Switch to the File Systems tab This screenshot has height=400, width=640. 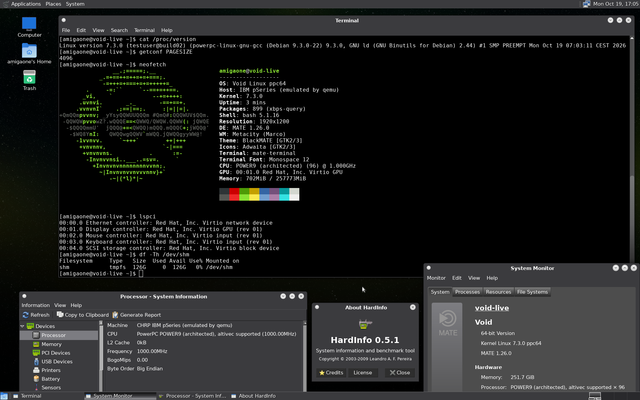click(532, 292)
